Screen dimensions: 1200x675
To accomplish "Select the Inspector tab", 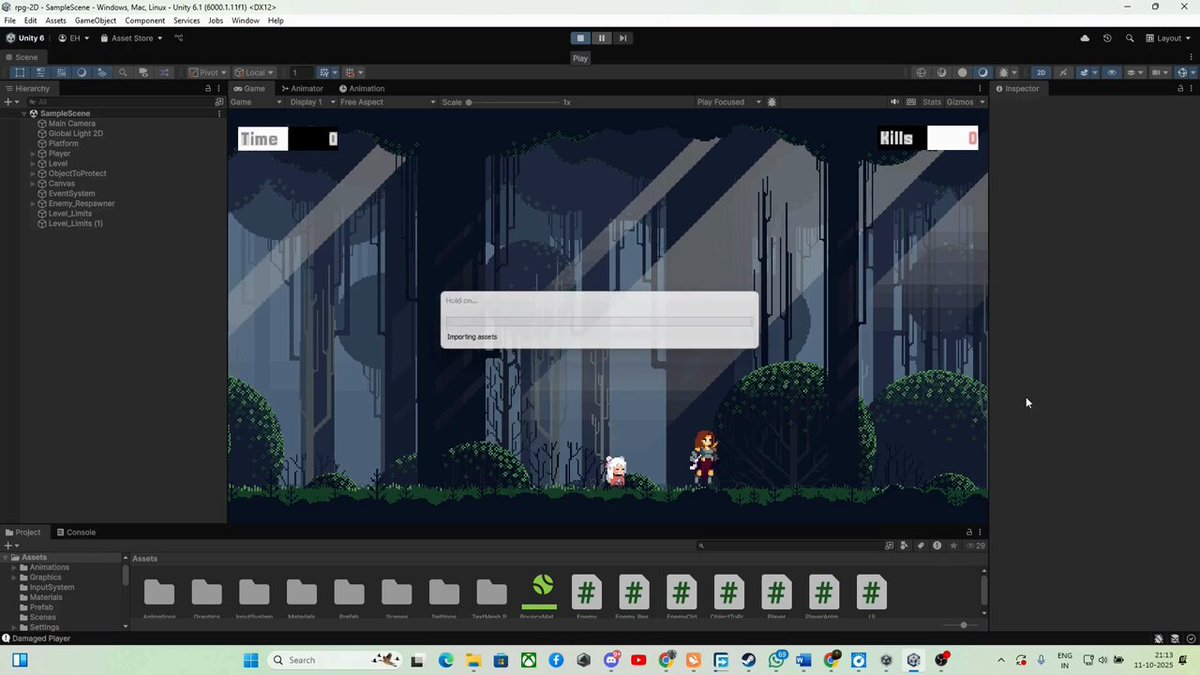I will pos(1017,88).
